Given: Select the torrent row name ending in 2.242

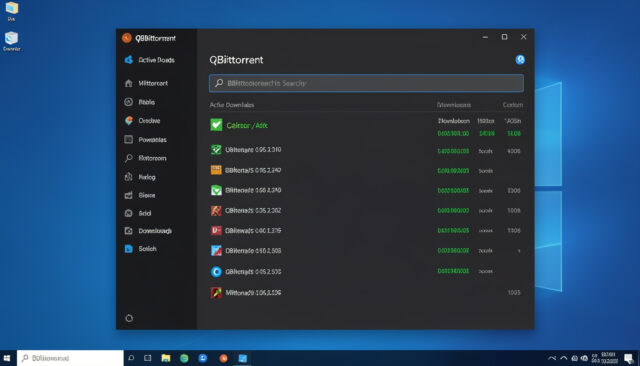Looking at the screenshot, I should (x=253, y=170).
